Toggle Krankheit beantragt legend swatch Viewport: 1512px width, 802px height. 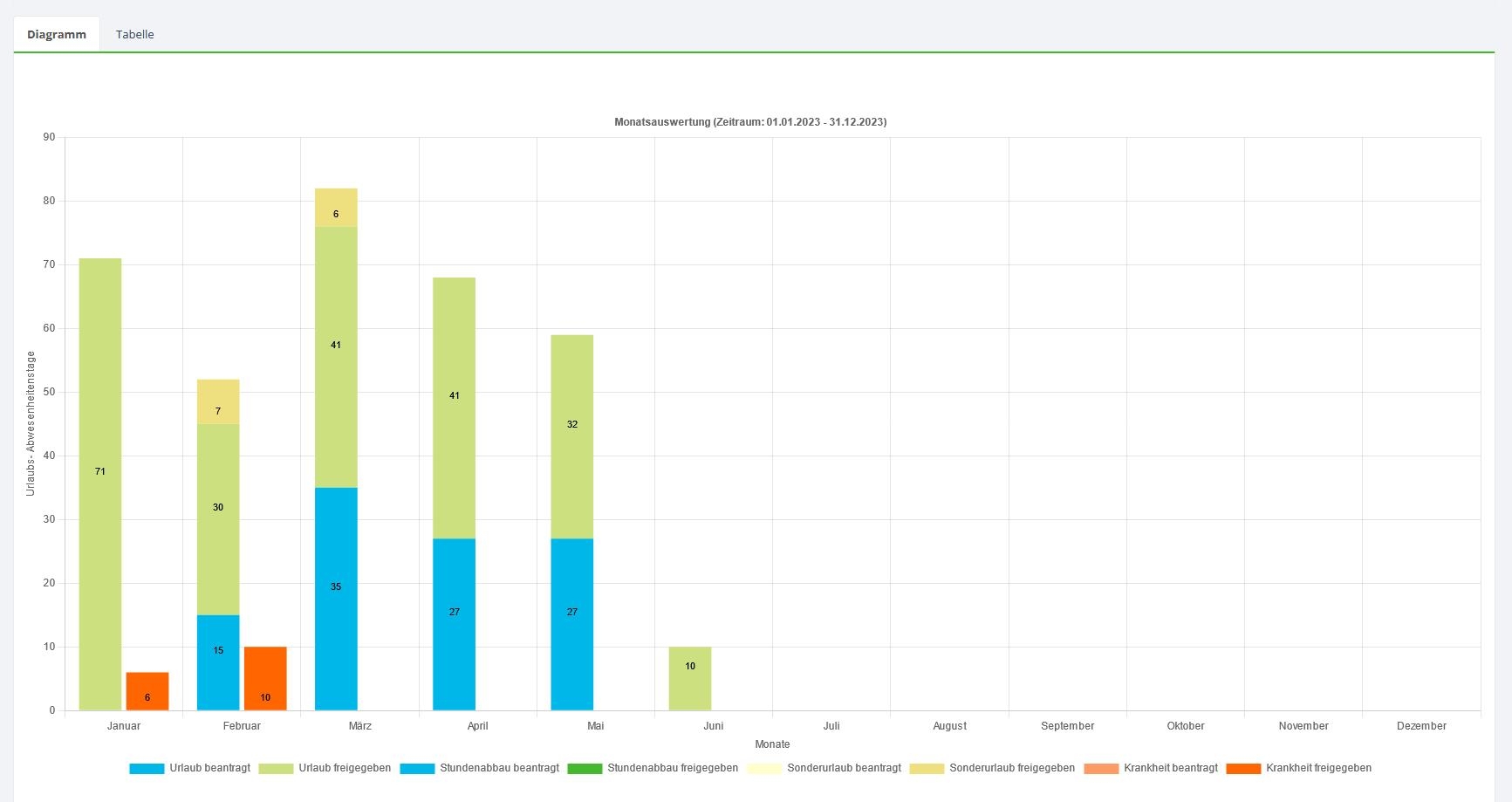click(x=1101, y=769)
